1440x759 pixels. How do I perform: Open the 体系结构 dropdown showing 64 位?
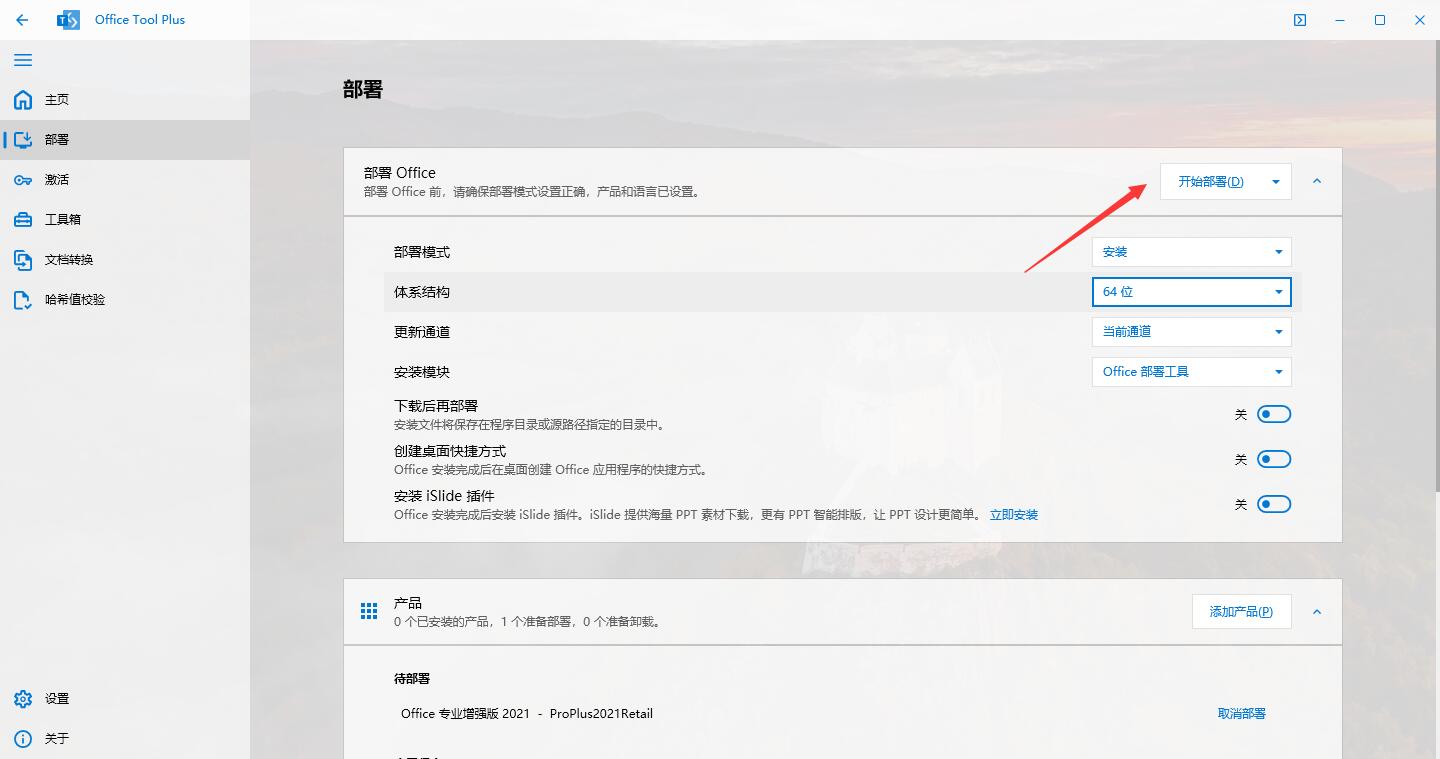[x=1192, y=292]
